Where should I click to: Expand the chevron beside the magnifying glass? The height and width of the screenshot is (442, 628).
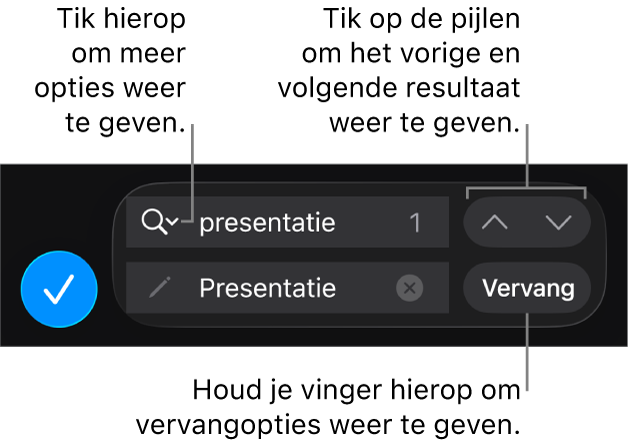point(173,221)
